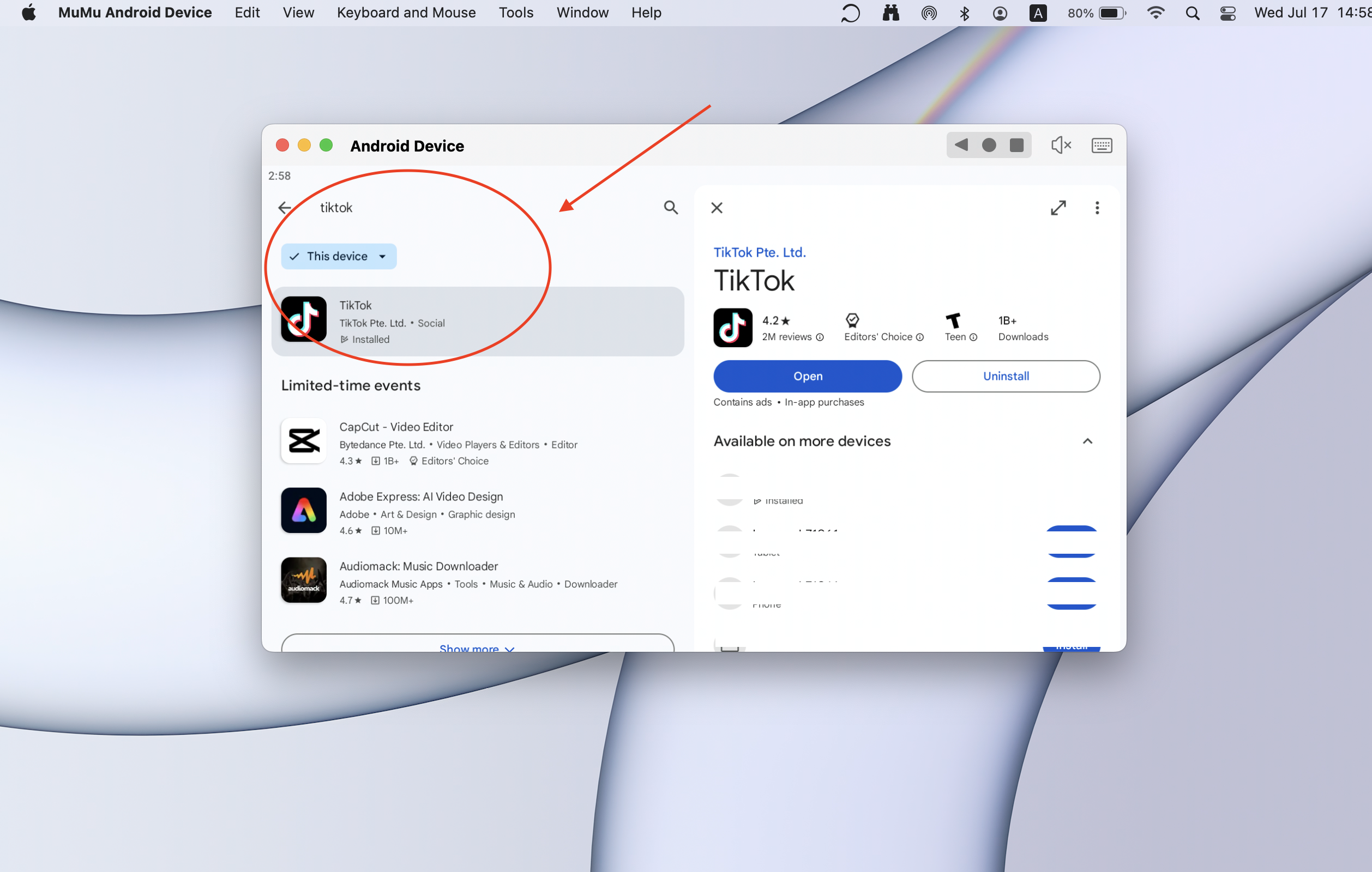This screenshot has height=872, width=1372.
Task: Click 1B+ Downloads stat
Action: pos(1023,328)
